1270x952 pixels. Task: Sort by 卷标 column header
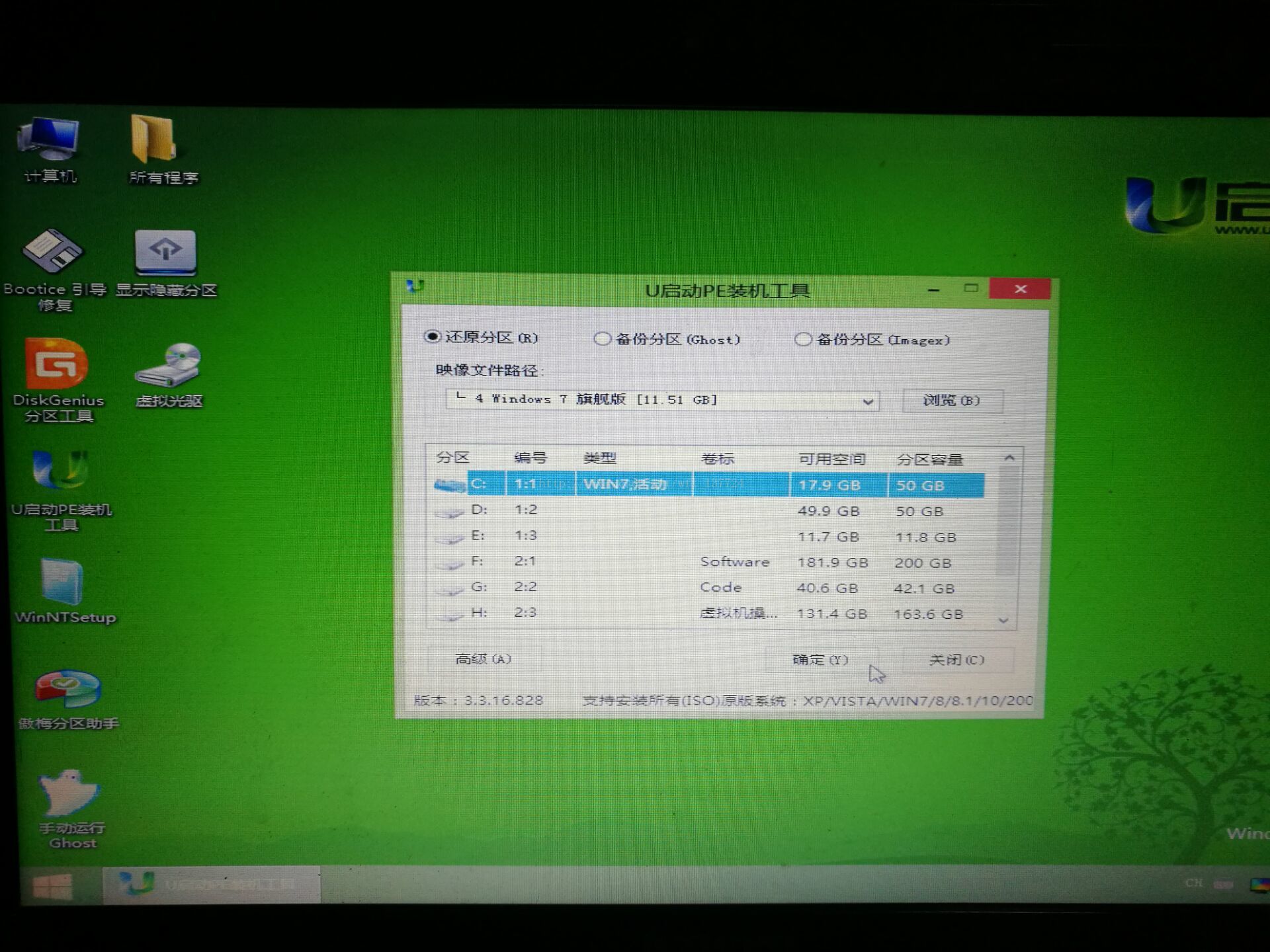point(718,459)
